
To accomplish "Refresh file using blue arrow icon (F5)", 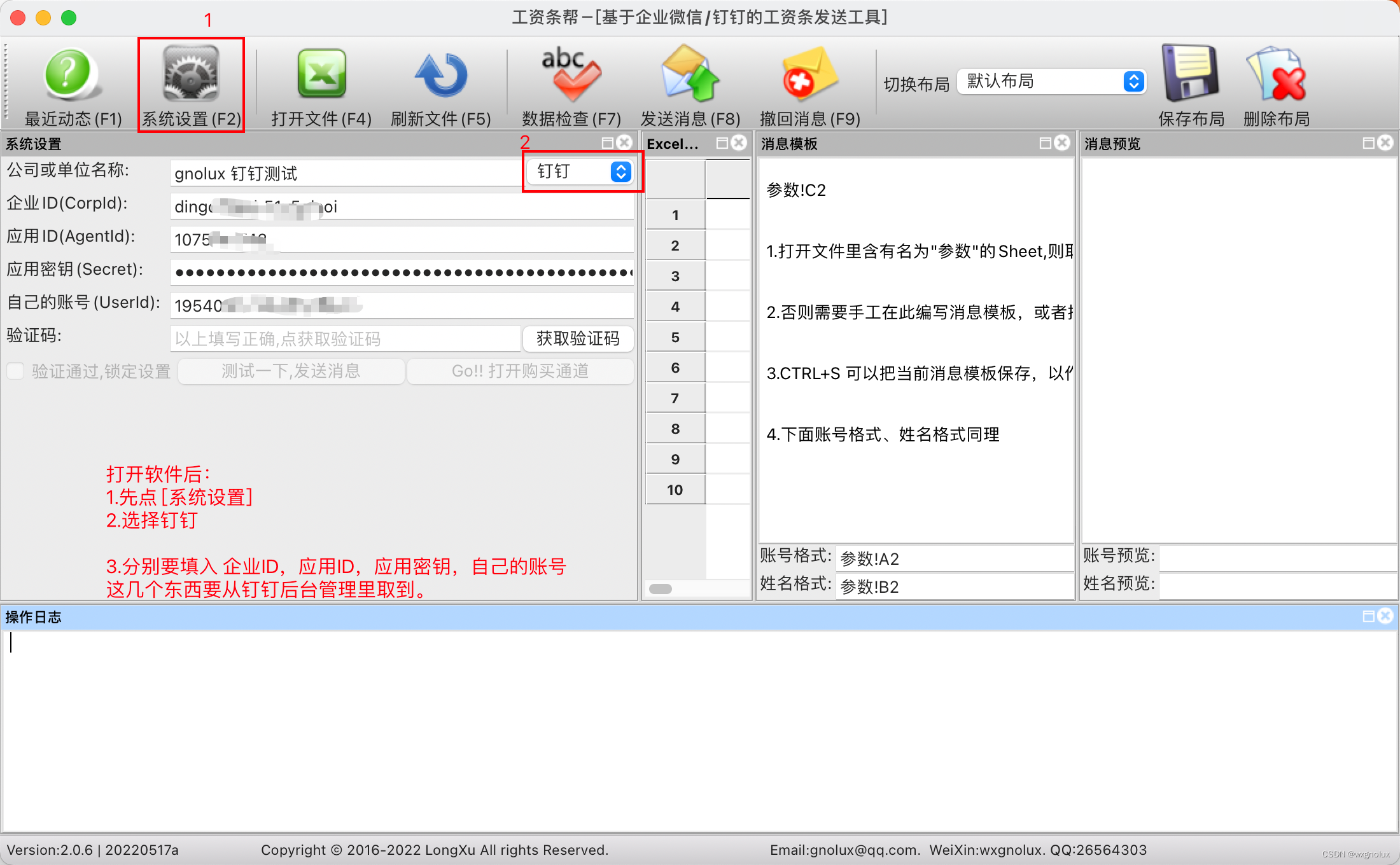I will tap(441, 76).
